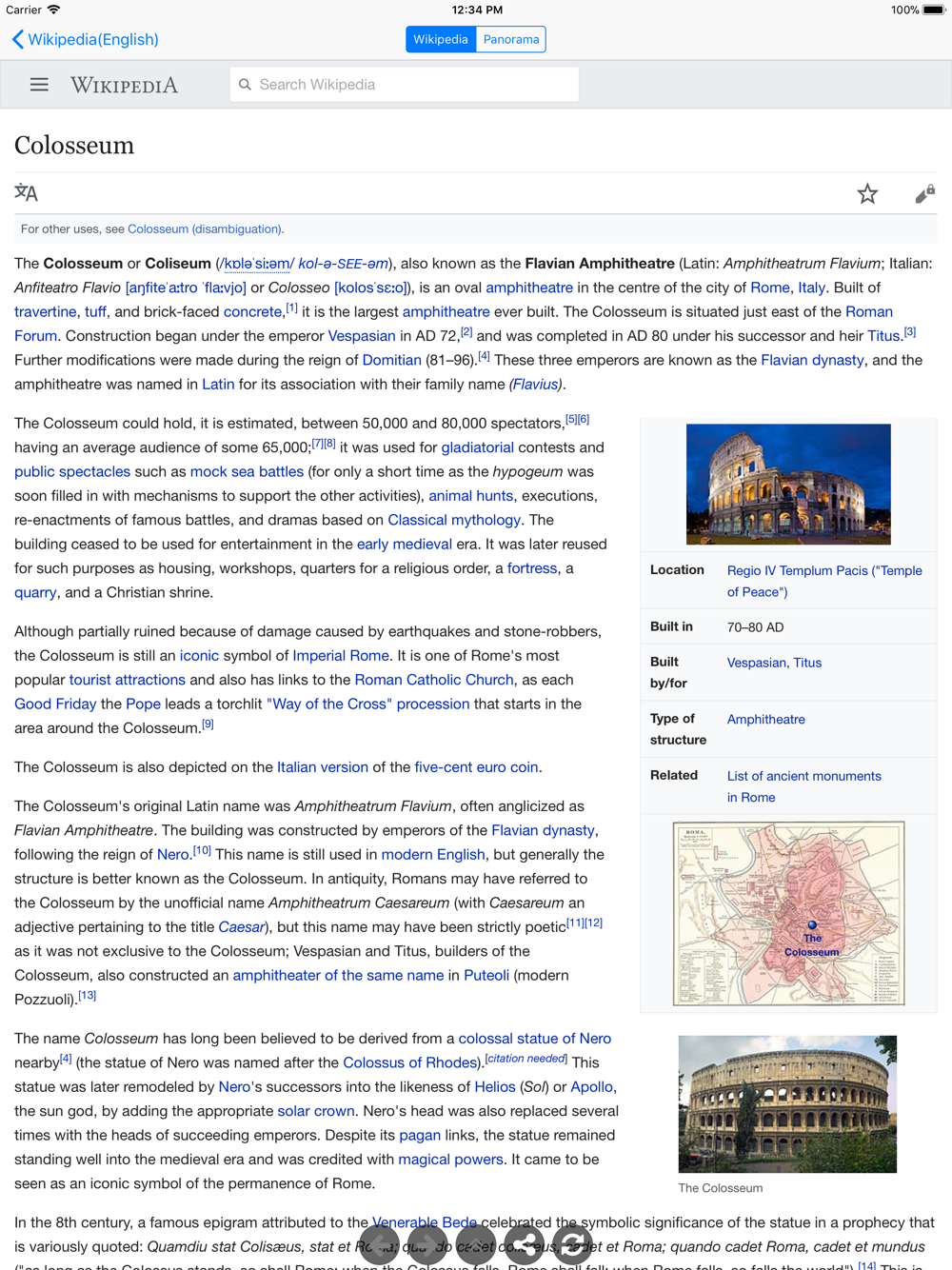
Task: Follow the travertine link
Action: 45,311
